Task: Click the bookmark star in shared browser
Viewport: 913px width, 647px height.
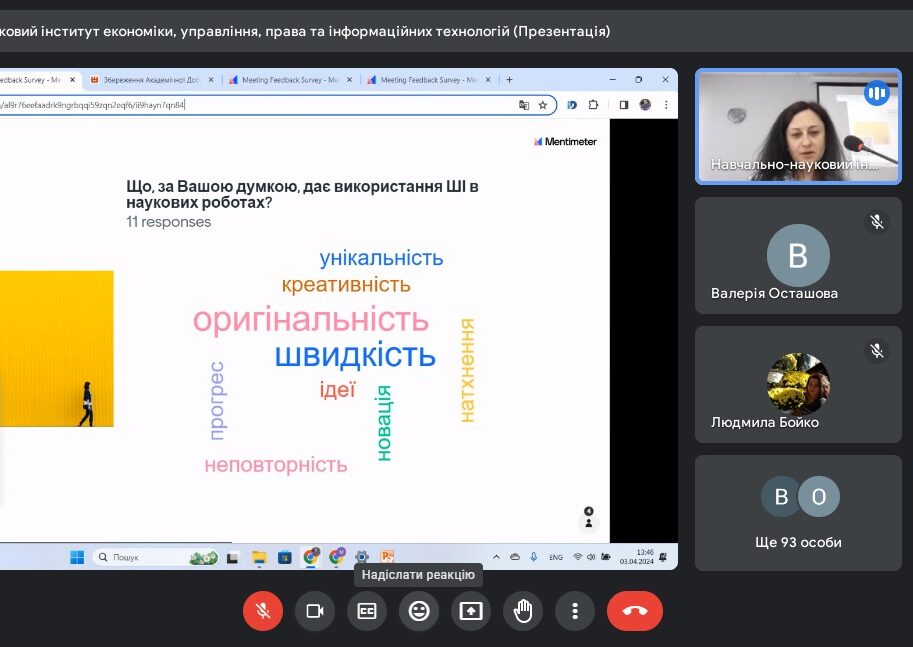Action: click(543, 105)
